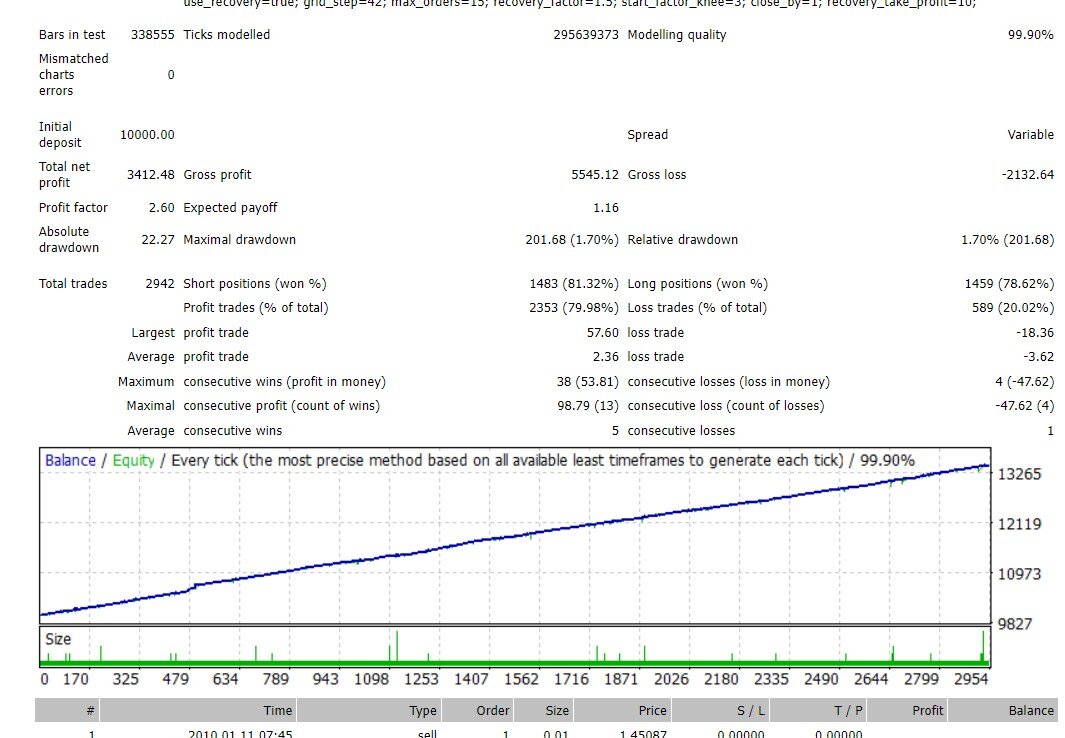Select the Loss trades value 589 (20.02%)

(1013, 308)
